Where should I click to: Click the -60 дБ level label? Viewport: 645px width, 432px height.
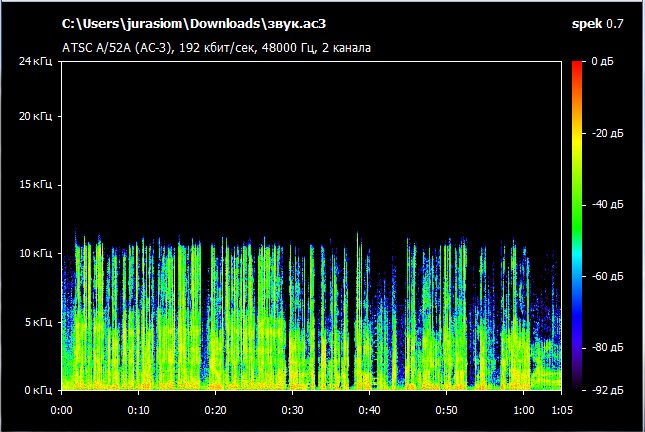607,276
